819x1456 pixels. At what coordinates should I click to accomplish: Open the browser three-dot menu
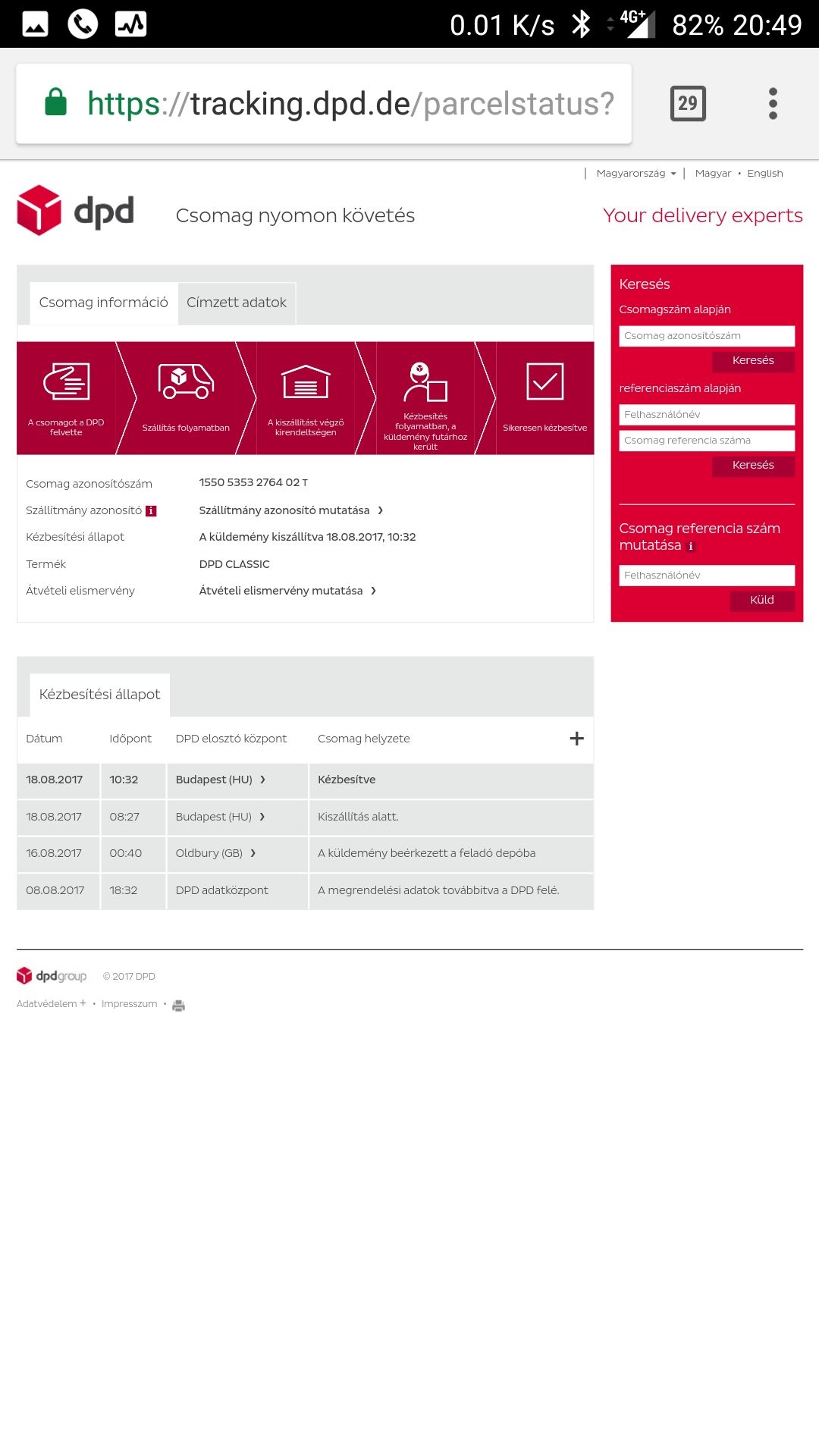pos(773,104)
